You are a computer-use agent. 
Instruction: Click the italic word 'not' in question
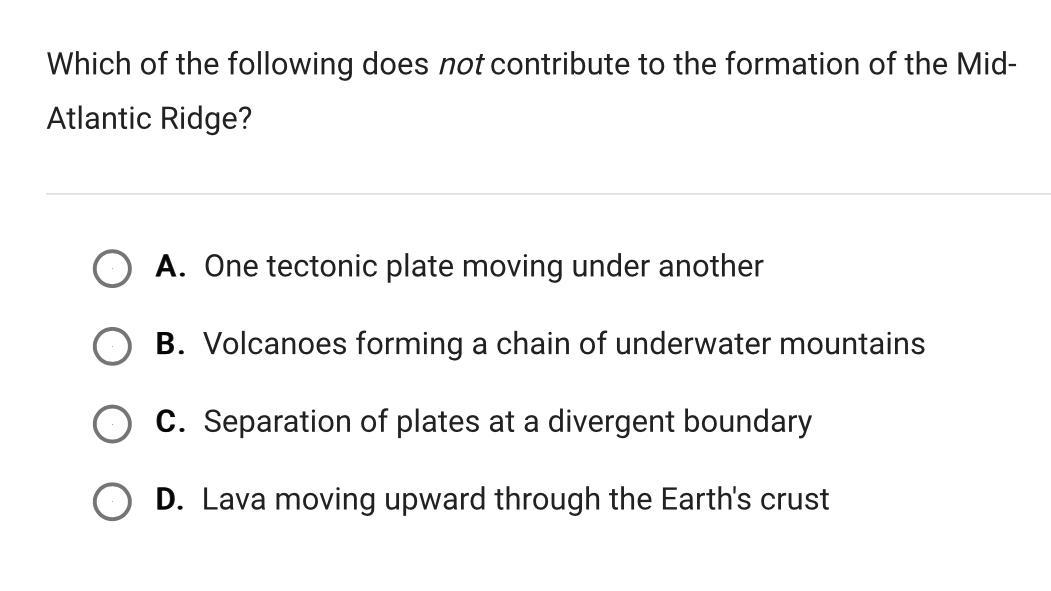[460, 65]
